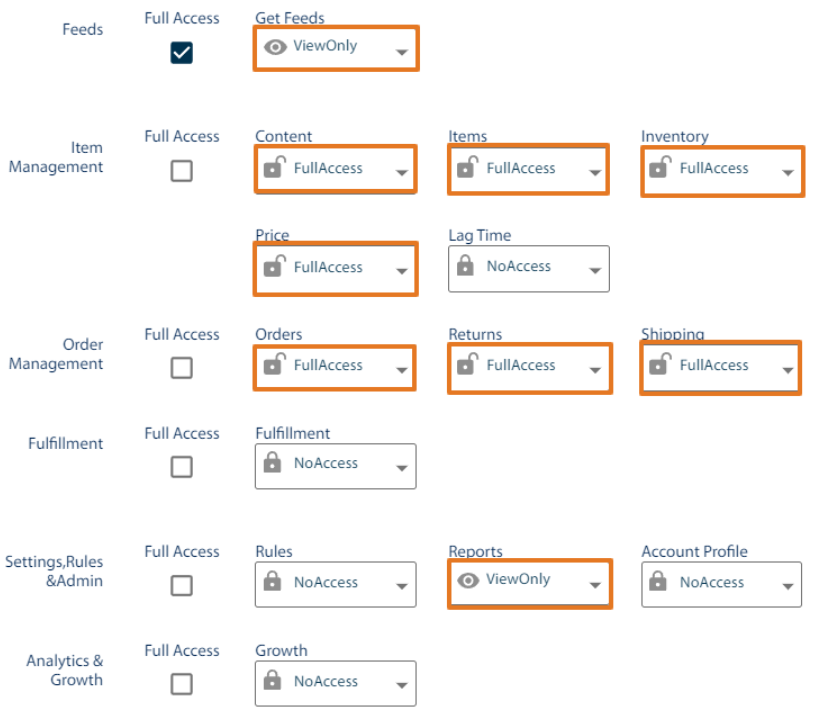Viewport: 817px width, 716px height.
Task: Click the locked padlock icon for Rules
Action: 274,584
